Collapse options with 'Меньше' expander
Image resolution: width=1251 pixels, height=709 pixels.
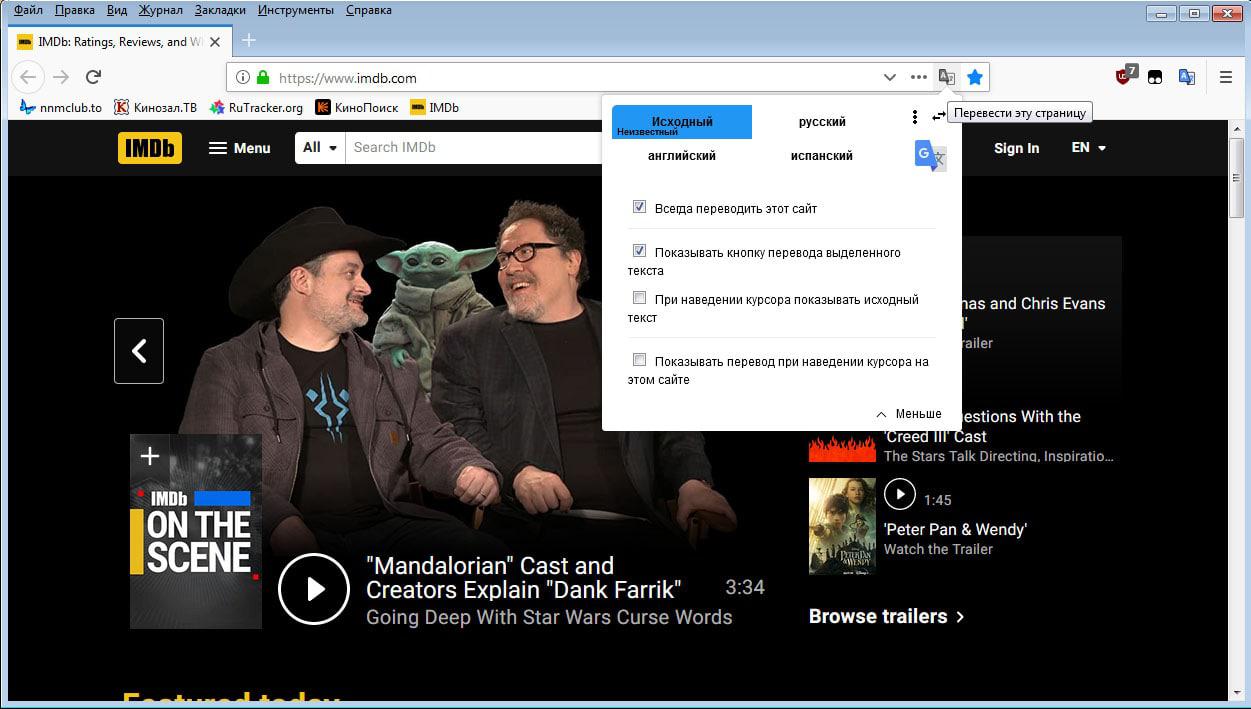tap(909, 414)
